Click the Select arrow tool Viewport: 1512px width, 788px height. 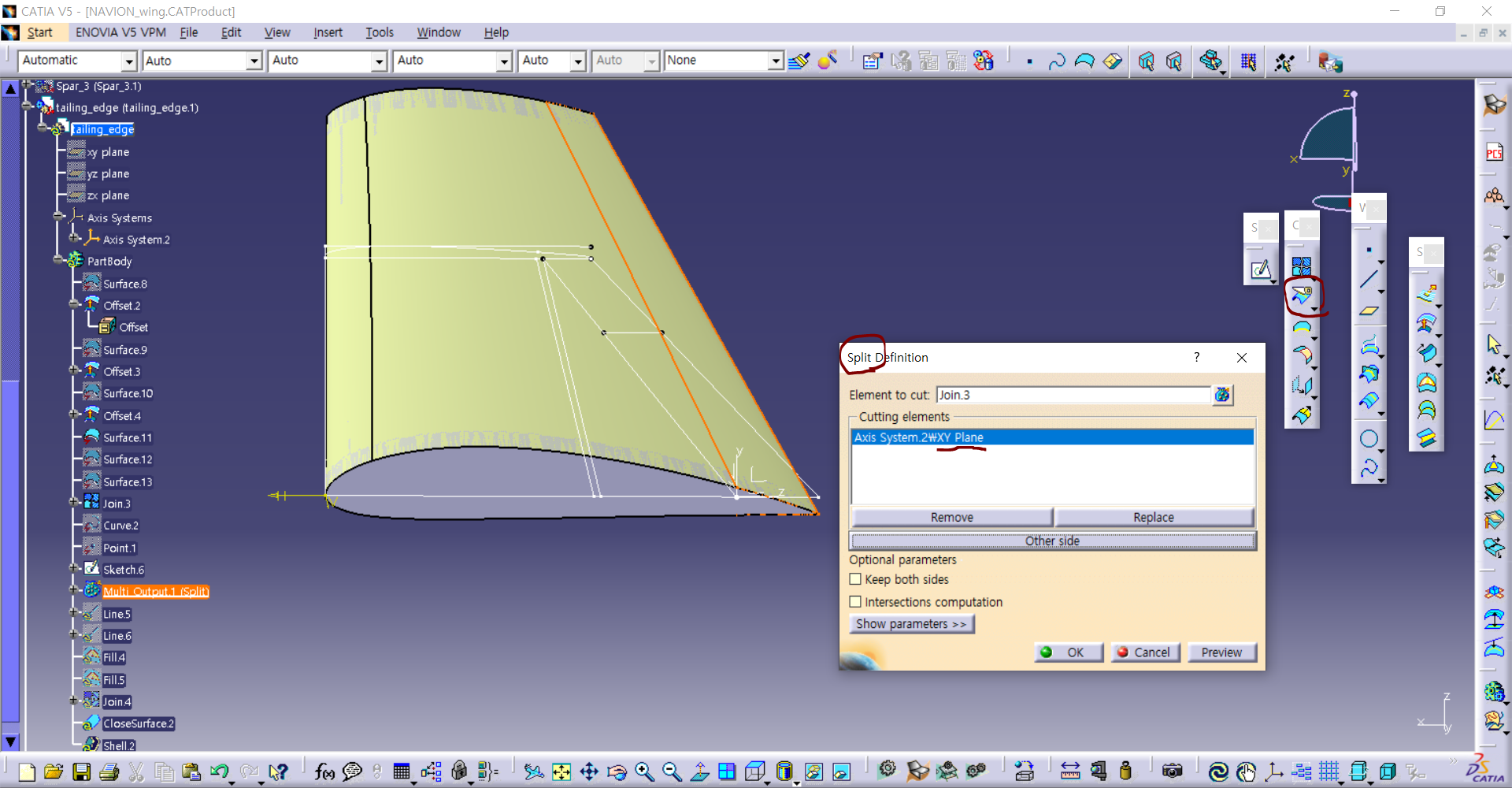click(1493, 344)
